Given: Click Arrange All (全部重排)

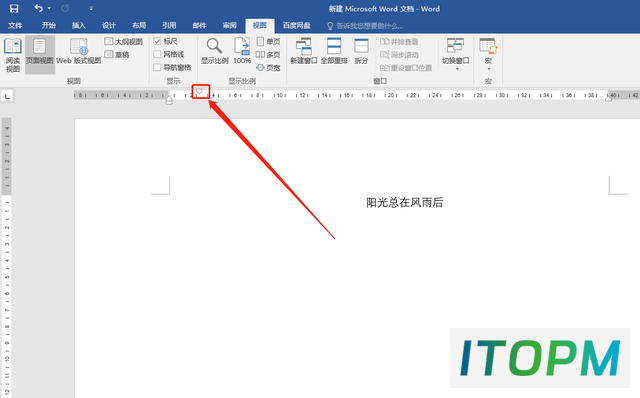Looking at the screenshot, I should (334, 51).
